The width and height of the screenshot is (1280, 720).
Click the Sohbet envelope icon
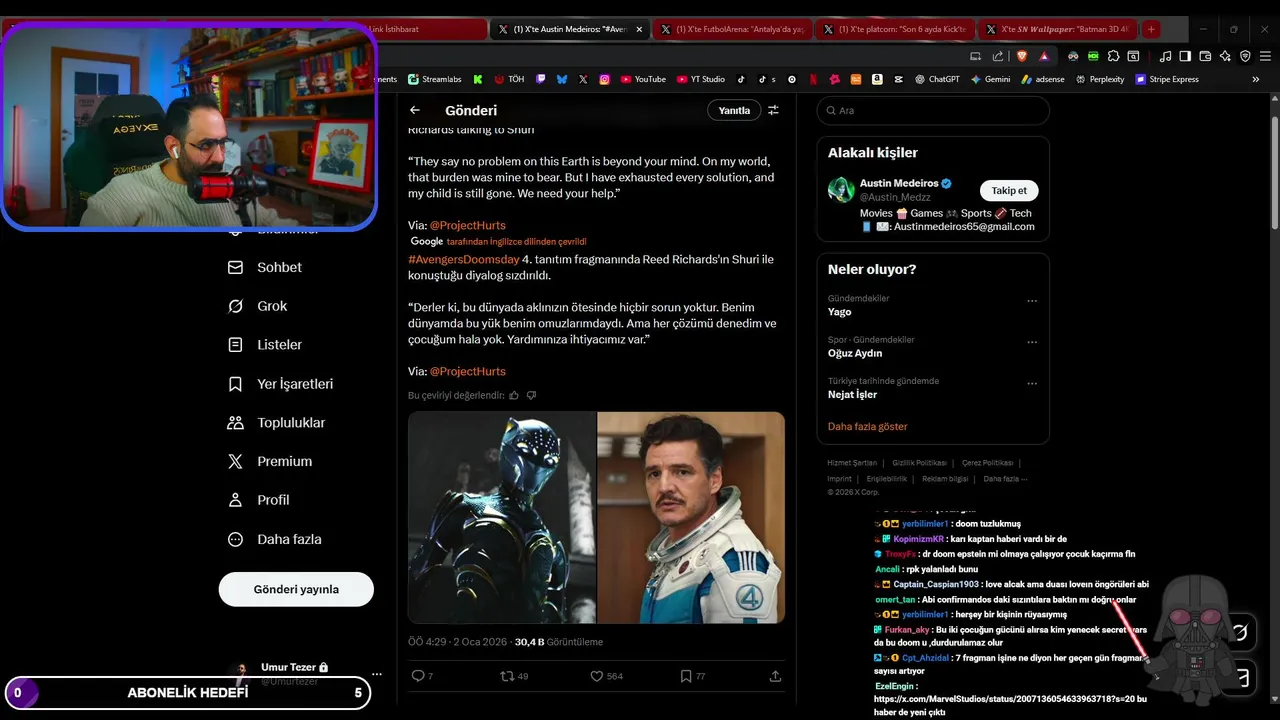coord(235,267)
